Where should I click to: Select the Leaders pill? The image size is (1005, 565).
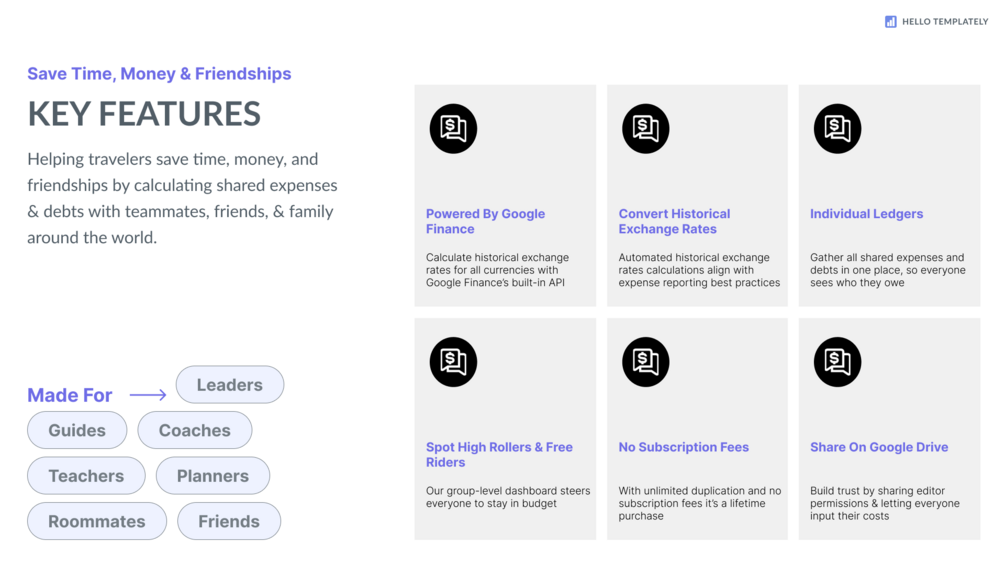pyautogui.click(x=230, y=385)
